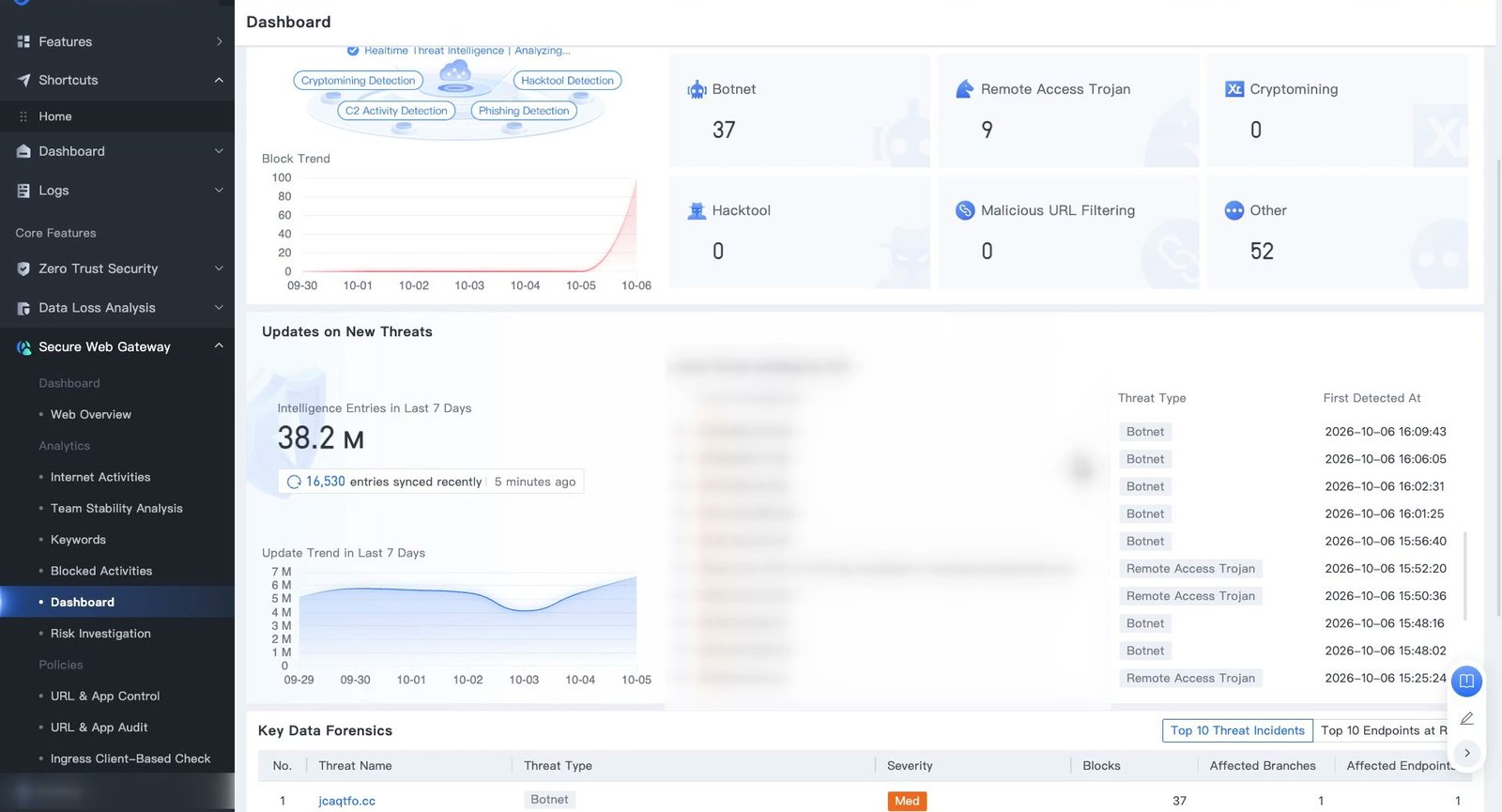1502x812 pixels.
Task: Click the Cryptomining card icon
Action: point(1234,89)
